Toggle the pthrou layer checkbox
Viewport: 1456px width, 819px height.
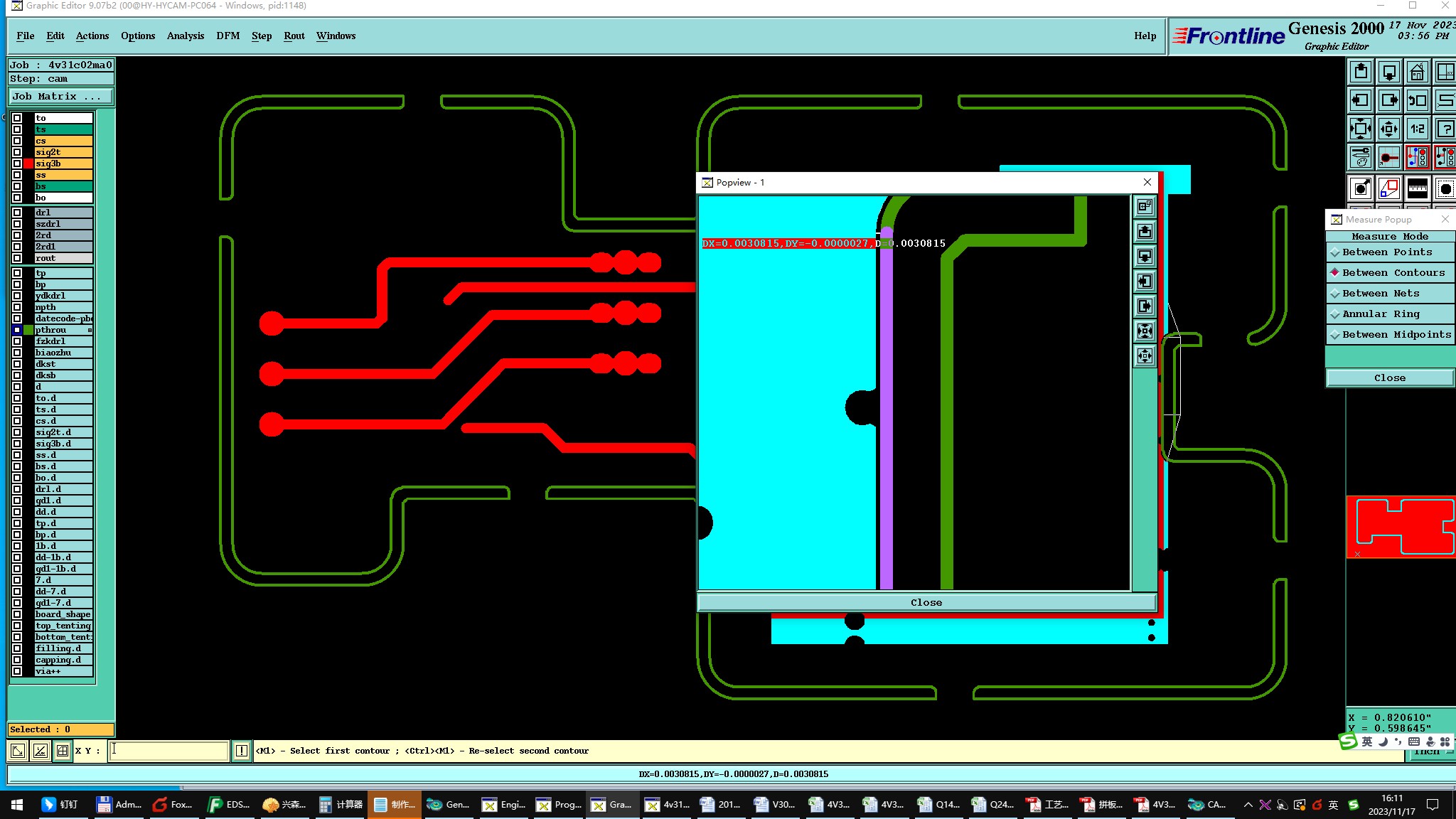point(17,330)
